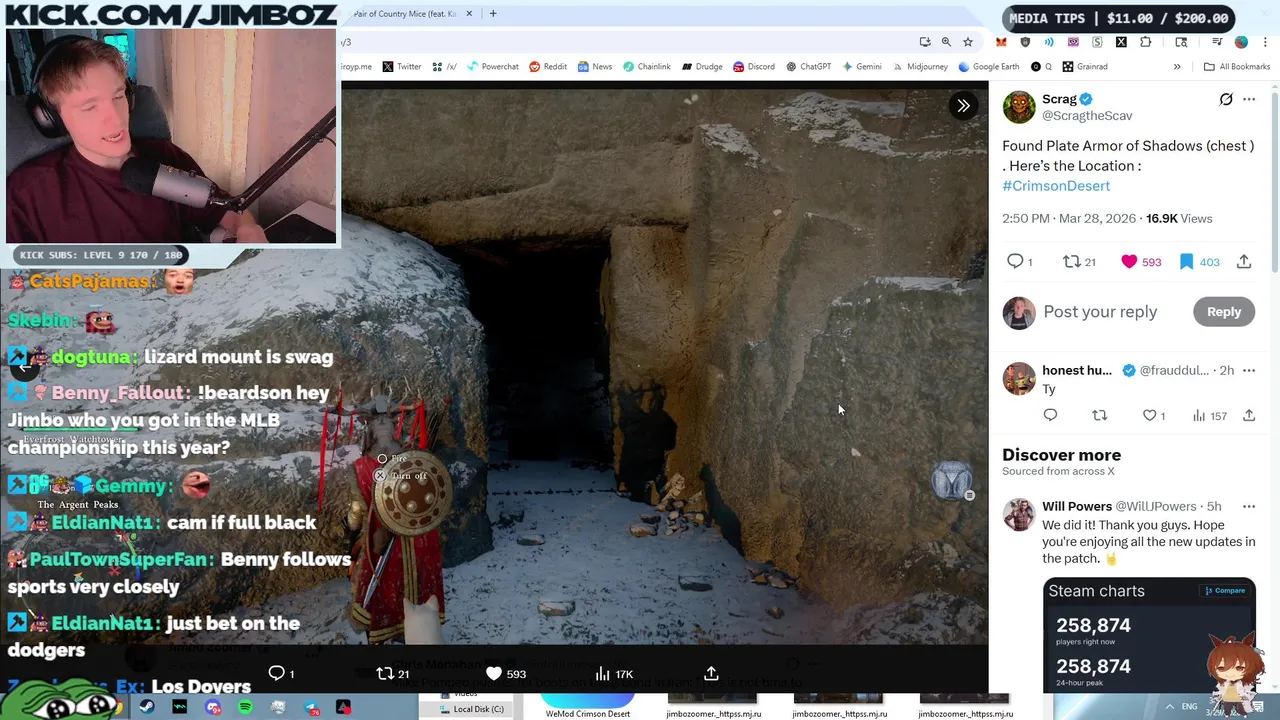Click share icon beside the 403 bookmark count
Viewport: 1280px width, 720px height.
pyautogui.click(x=1244, y=261)
